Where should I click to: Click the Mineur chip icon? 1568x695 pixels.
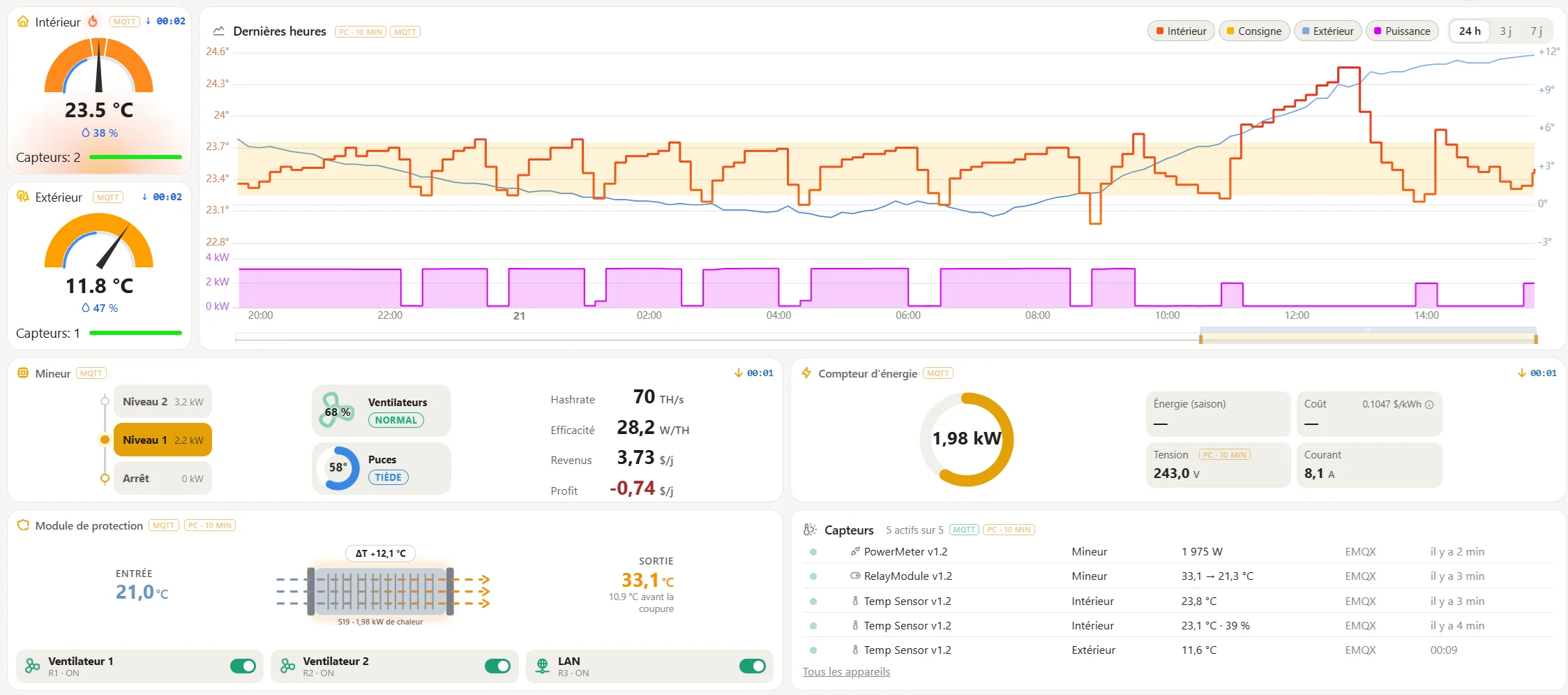point(23,373)
